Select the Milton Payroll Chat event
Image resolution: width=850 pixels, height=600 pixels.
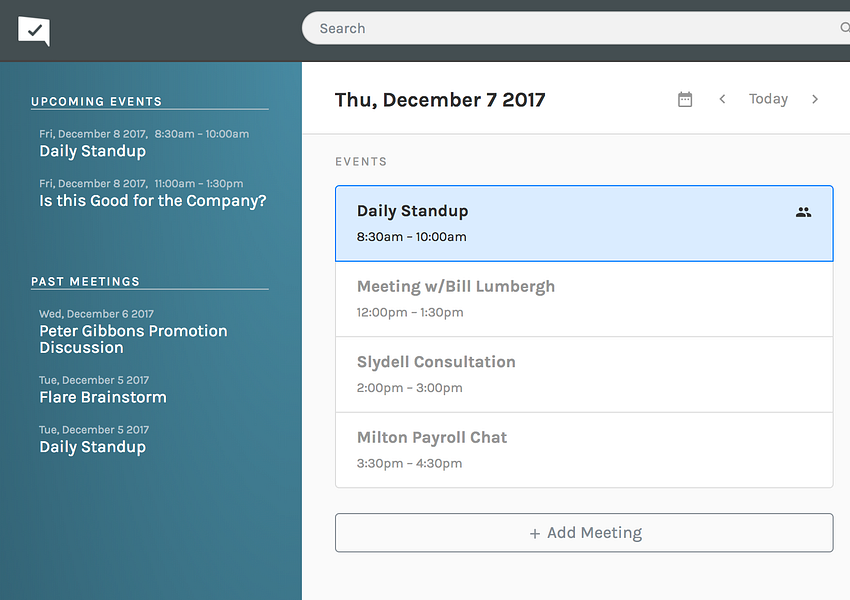584,449
